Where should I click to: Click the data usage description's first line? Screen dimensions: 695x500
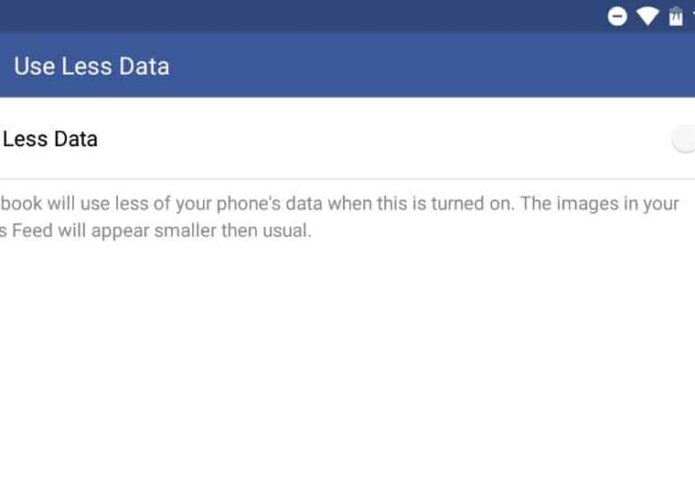pyautogui.click(x=340, y=204)
